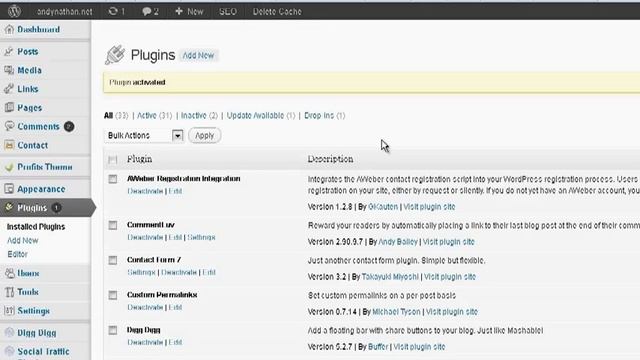640x360 pixels.
Task: Click the Profits Theme checkmark icon
Action: point(9,167)
